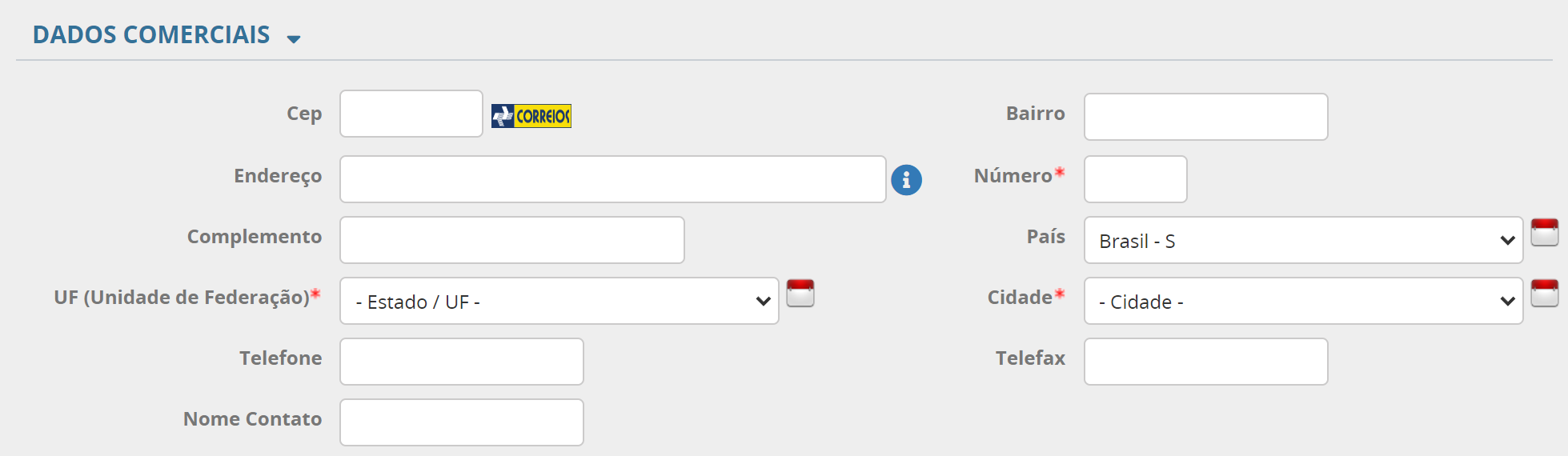Viewport: 1568px width, 456px height.
Task: Click into the Telefone field
Action: click(461, 362)
